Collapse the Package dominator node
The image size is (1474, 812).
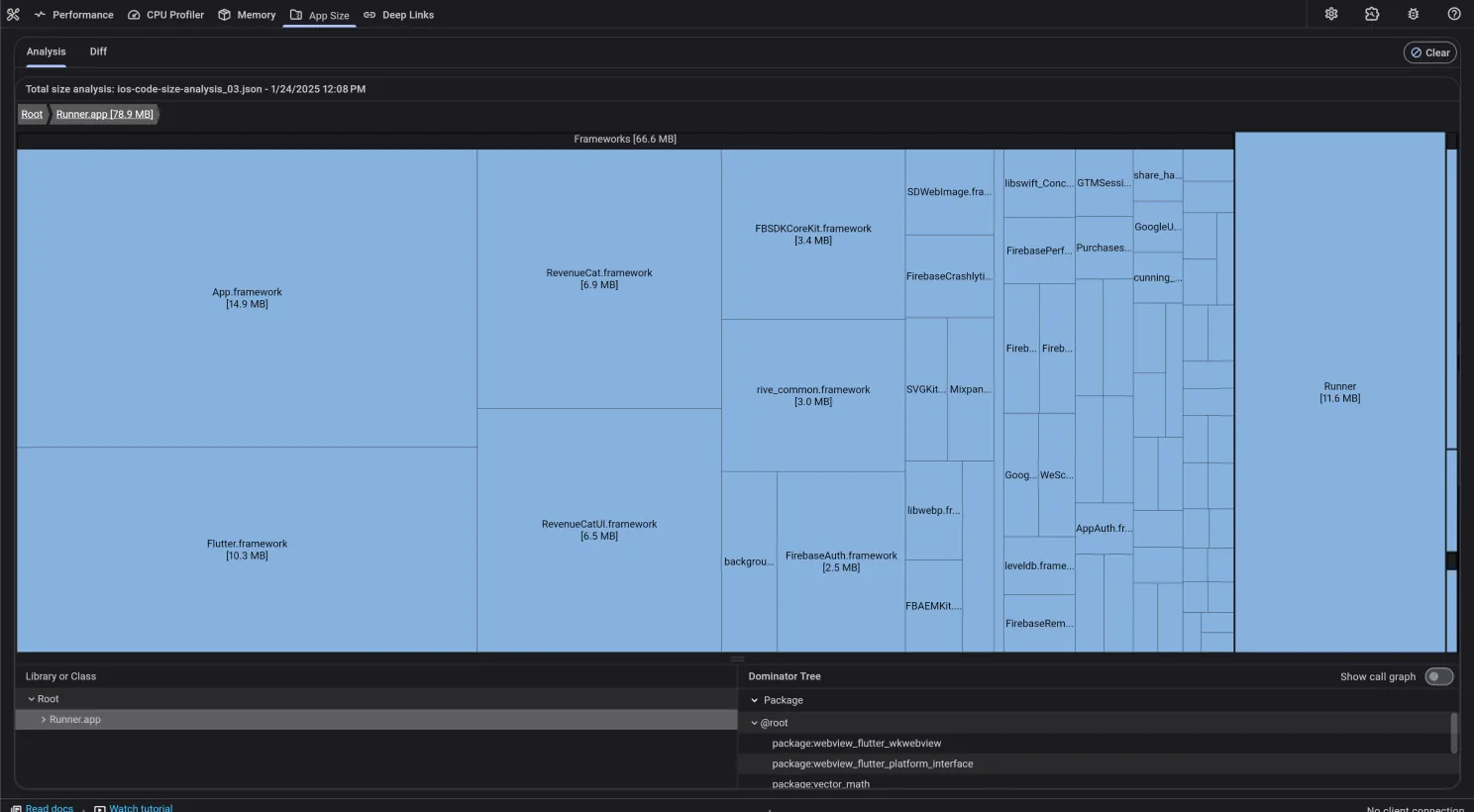754,700
